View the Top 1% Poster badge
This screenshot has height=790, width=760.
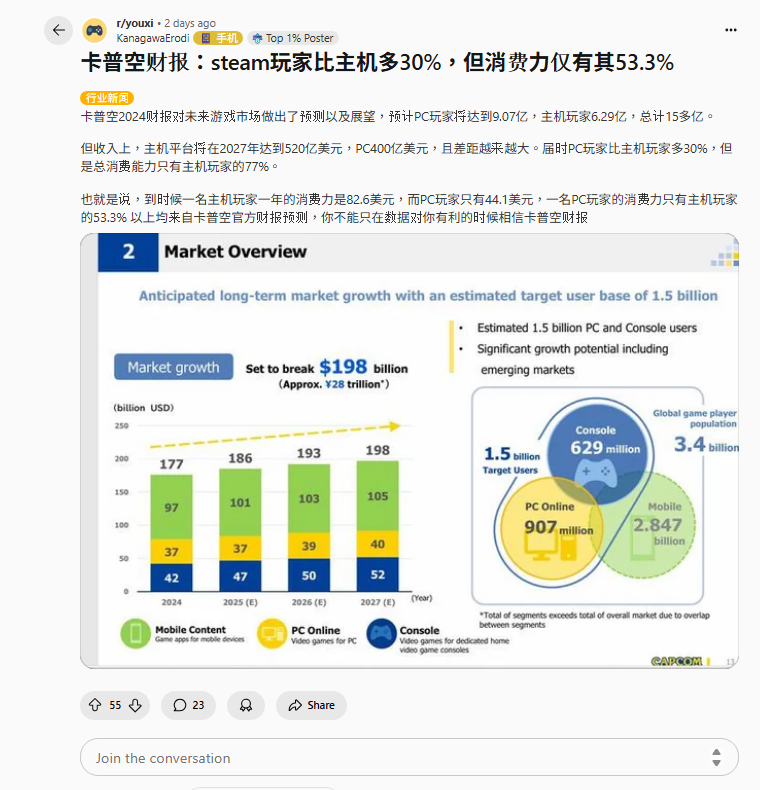[293, 38]
